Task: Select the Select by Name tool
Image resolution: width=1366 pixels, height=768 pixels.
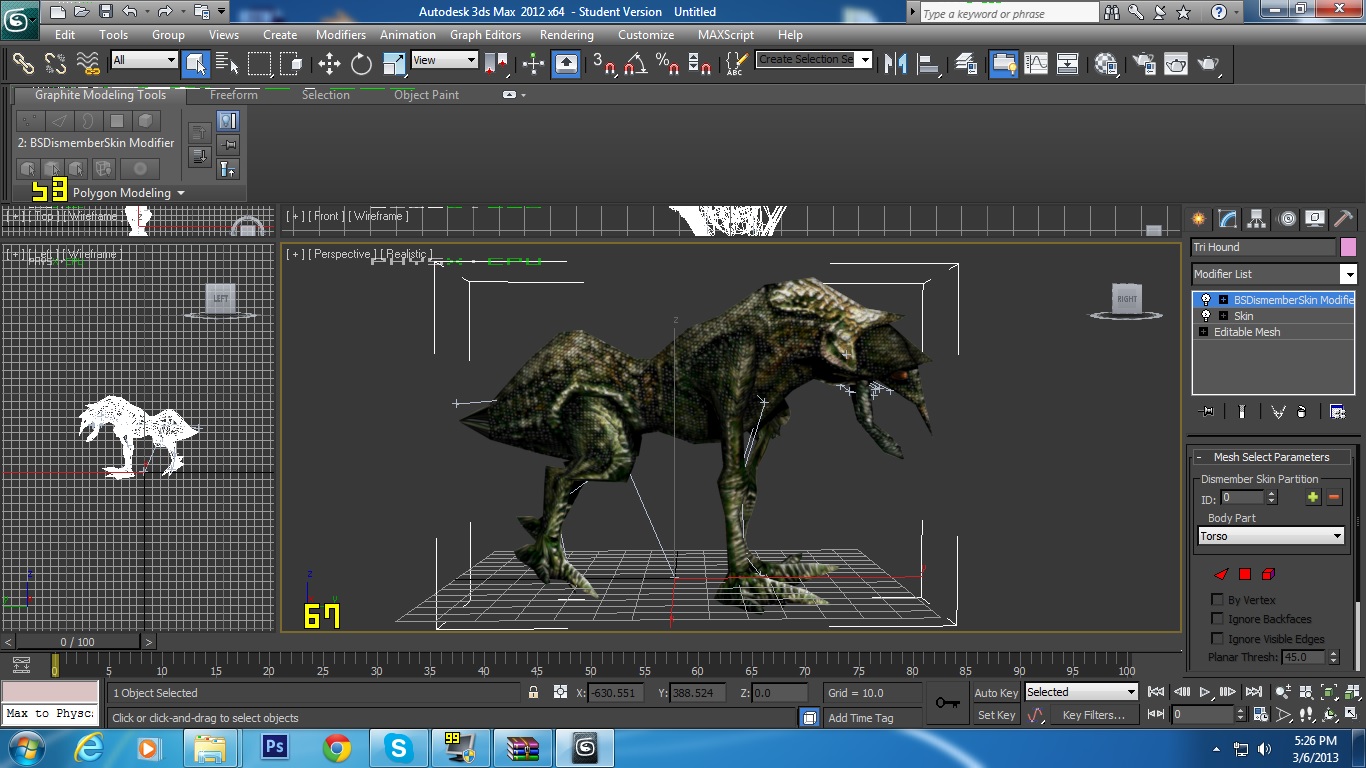Action: click(x=227, y=64)
